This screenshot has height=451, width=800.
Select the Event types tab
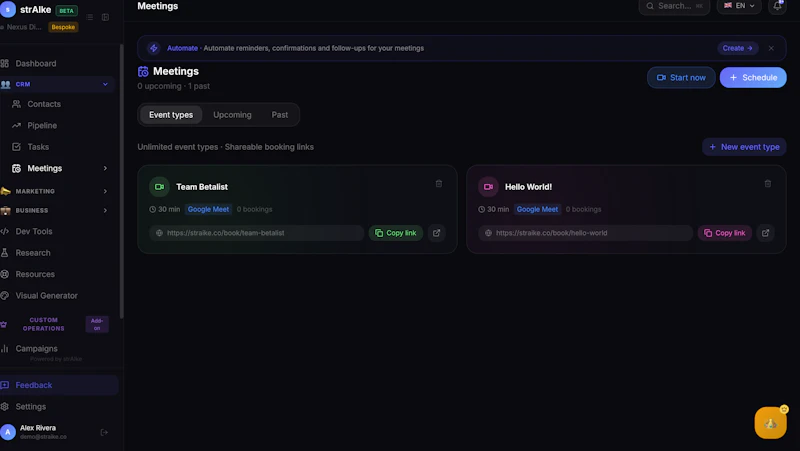171,115
